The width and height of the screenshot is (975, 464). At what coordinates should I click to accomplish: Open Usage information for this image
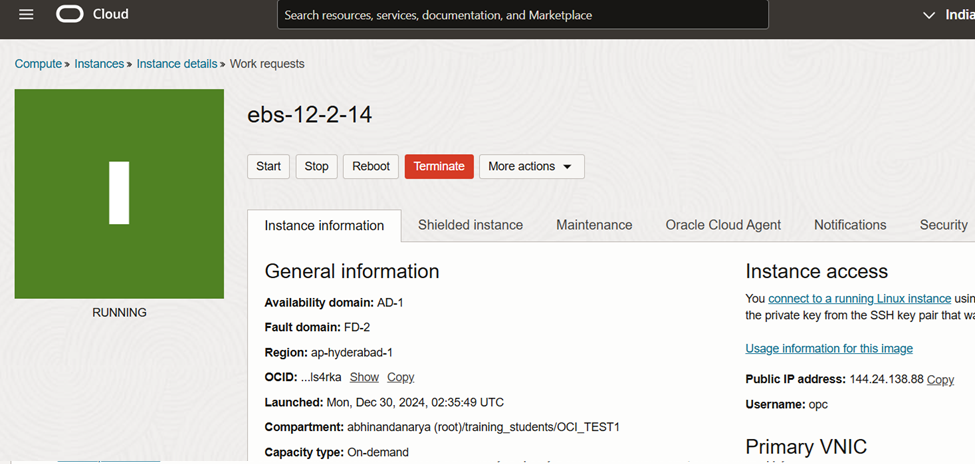pyautogui.click(x=829, y=348)
